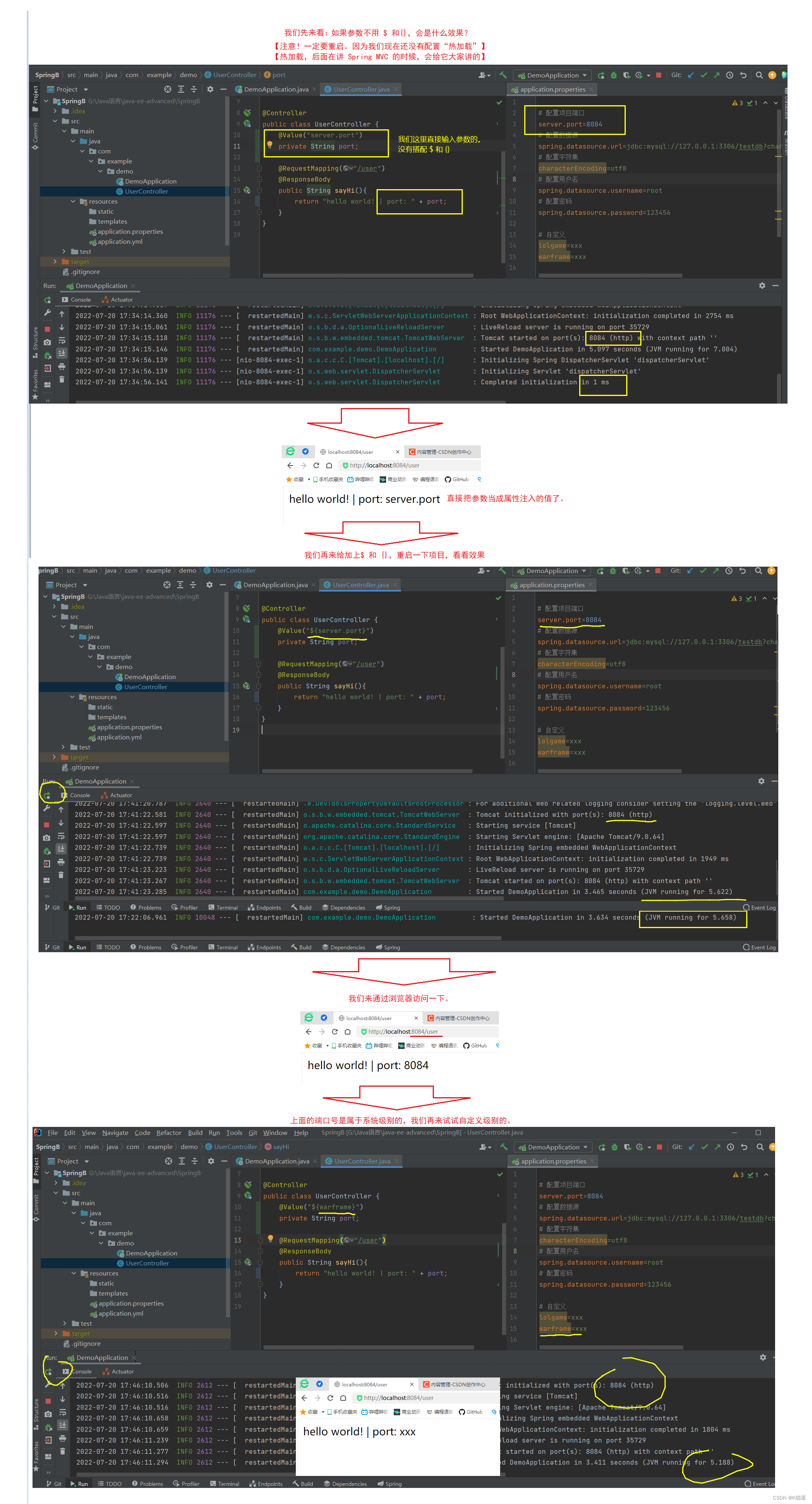Screen dimensions: 812x1504
Task: Toggle scroll-to-end in middle IDE console
Action: (61, 849)
